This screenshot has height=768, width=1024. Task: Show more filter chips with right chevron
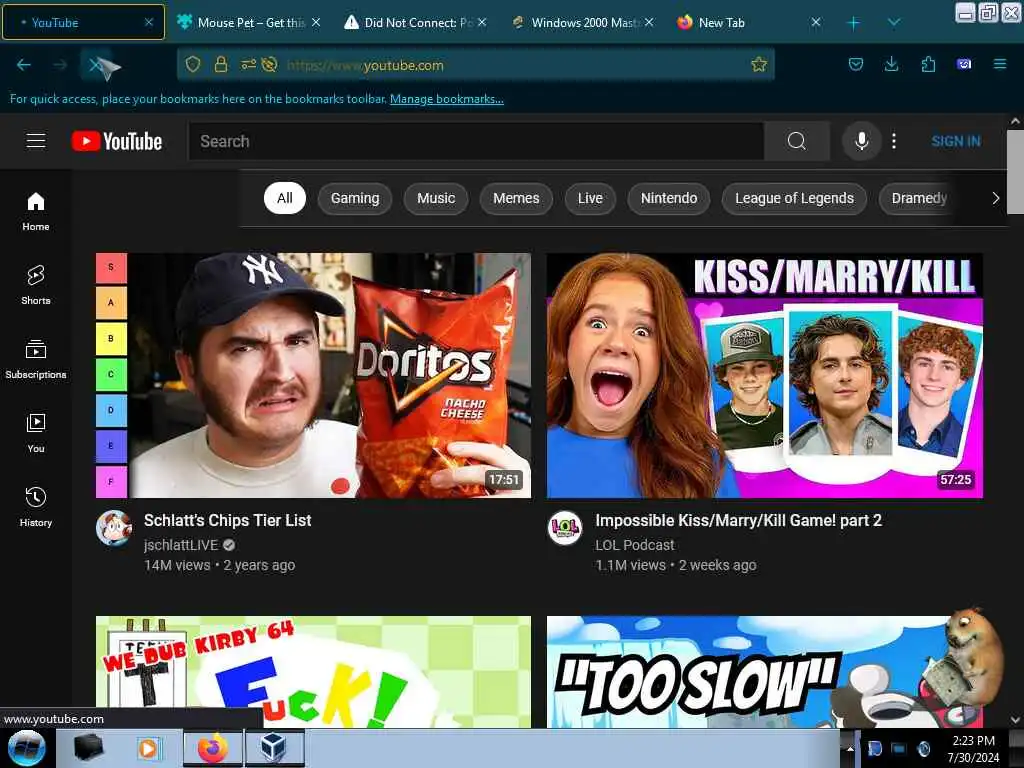tap(995, 198)
